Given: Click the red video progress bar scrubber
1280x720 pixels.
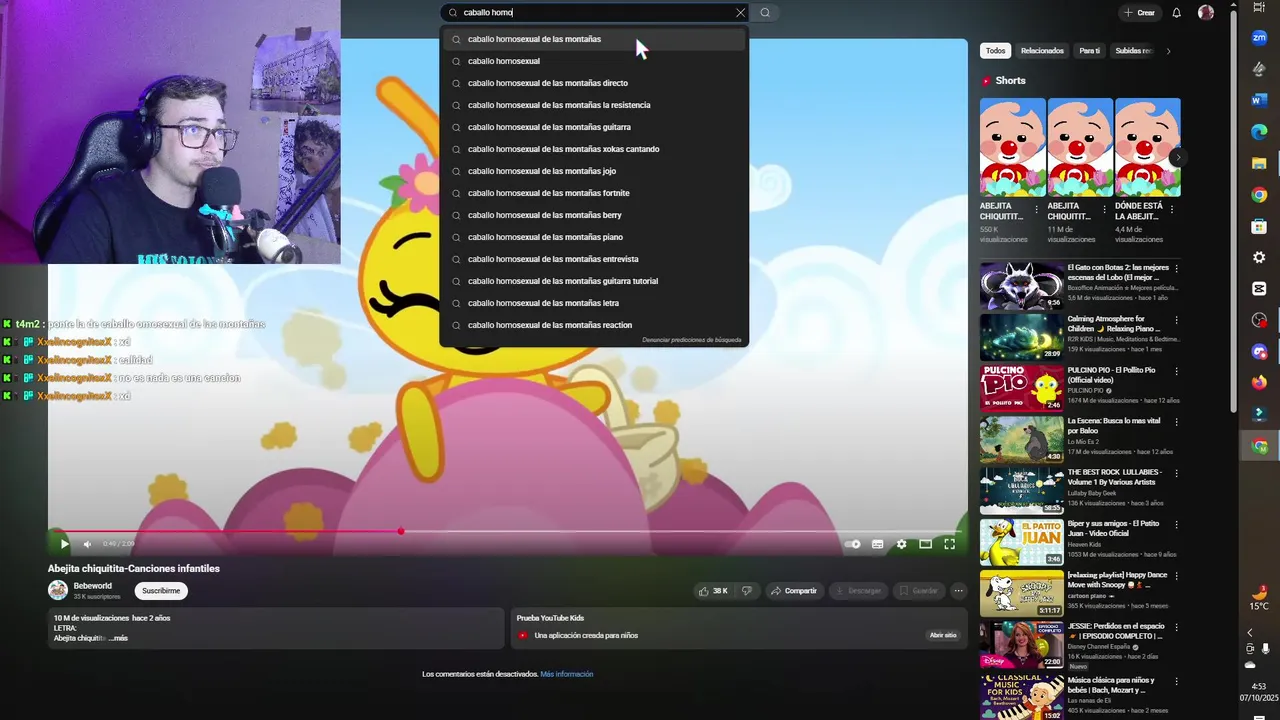Looking at the screenshot, I should (x=401, y=531).
